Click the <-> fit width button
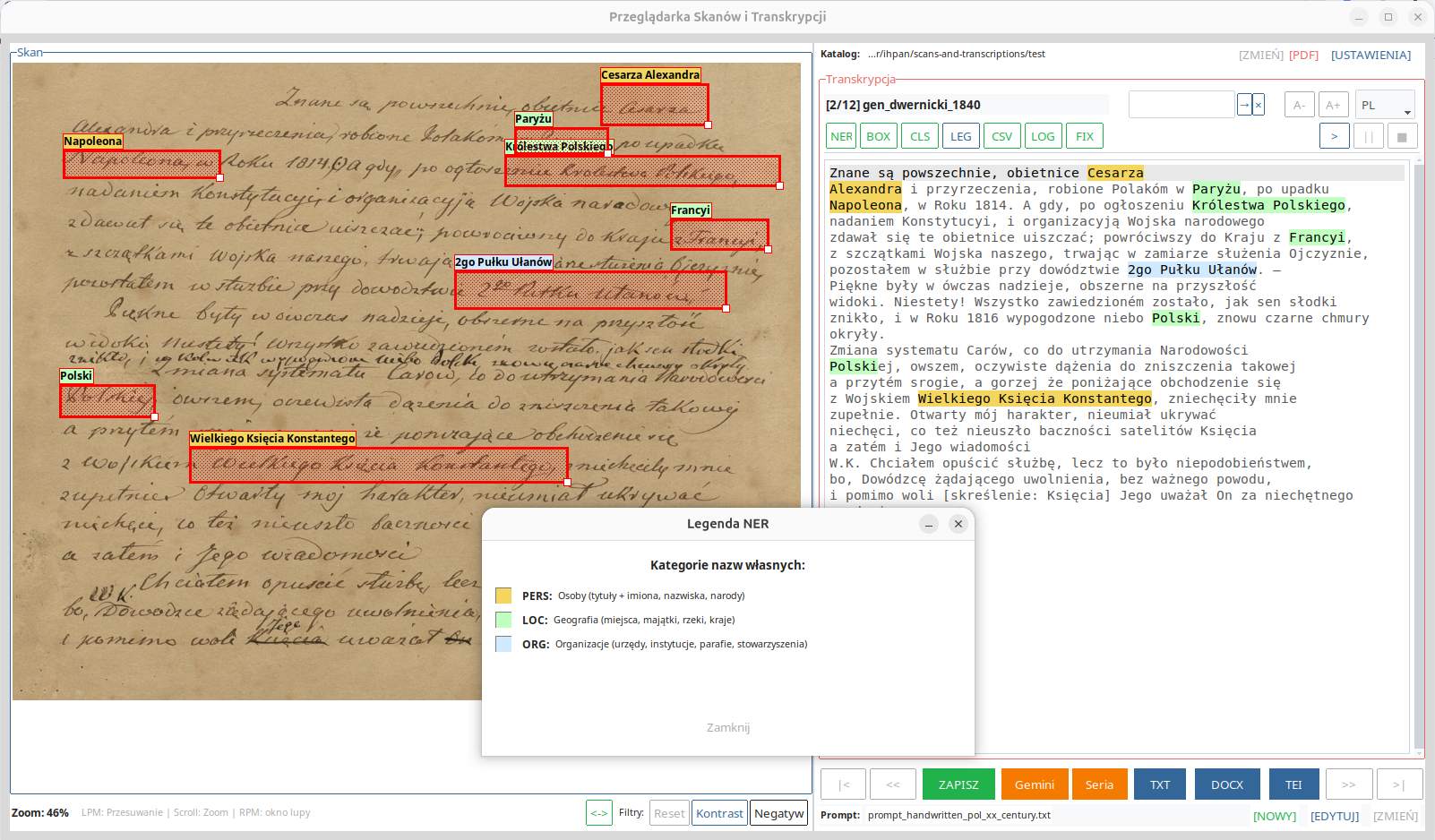 [599, 813]
